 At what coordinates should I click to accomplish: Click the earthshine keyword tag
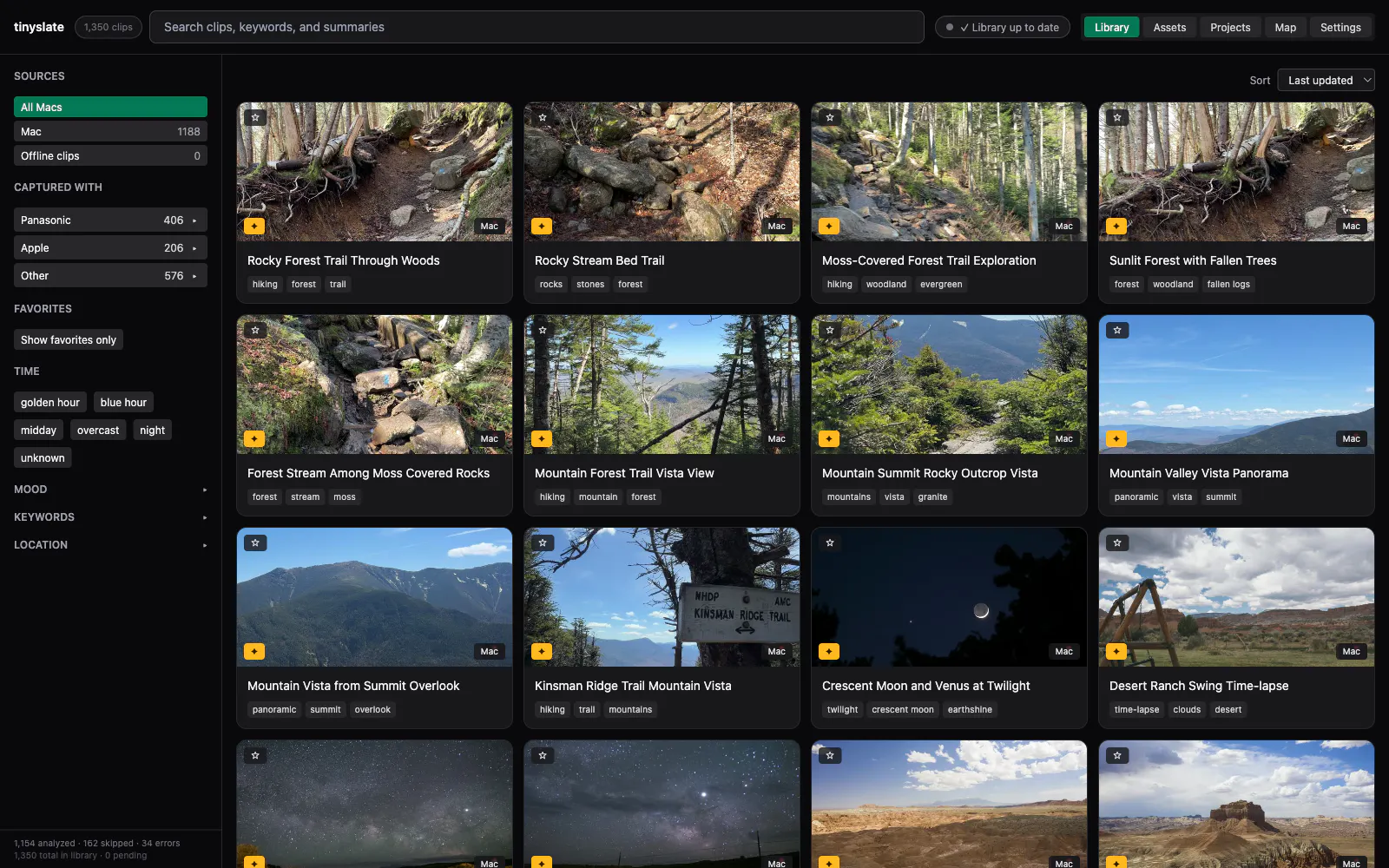coord(970,709)
